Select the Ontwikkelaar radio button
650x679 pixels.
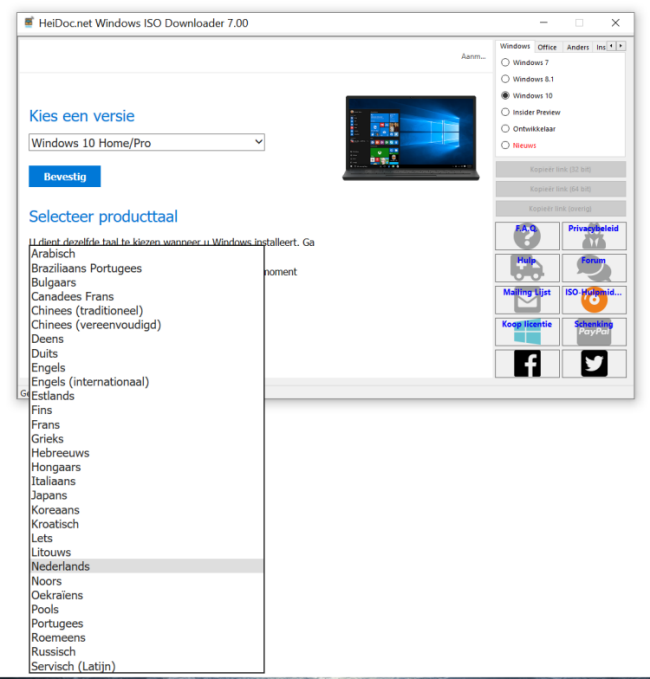coord(505,129)
